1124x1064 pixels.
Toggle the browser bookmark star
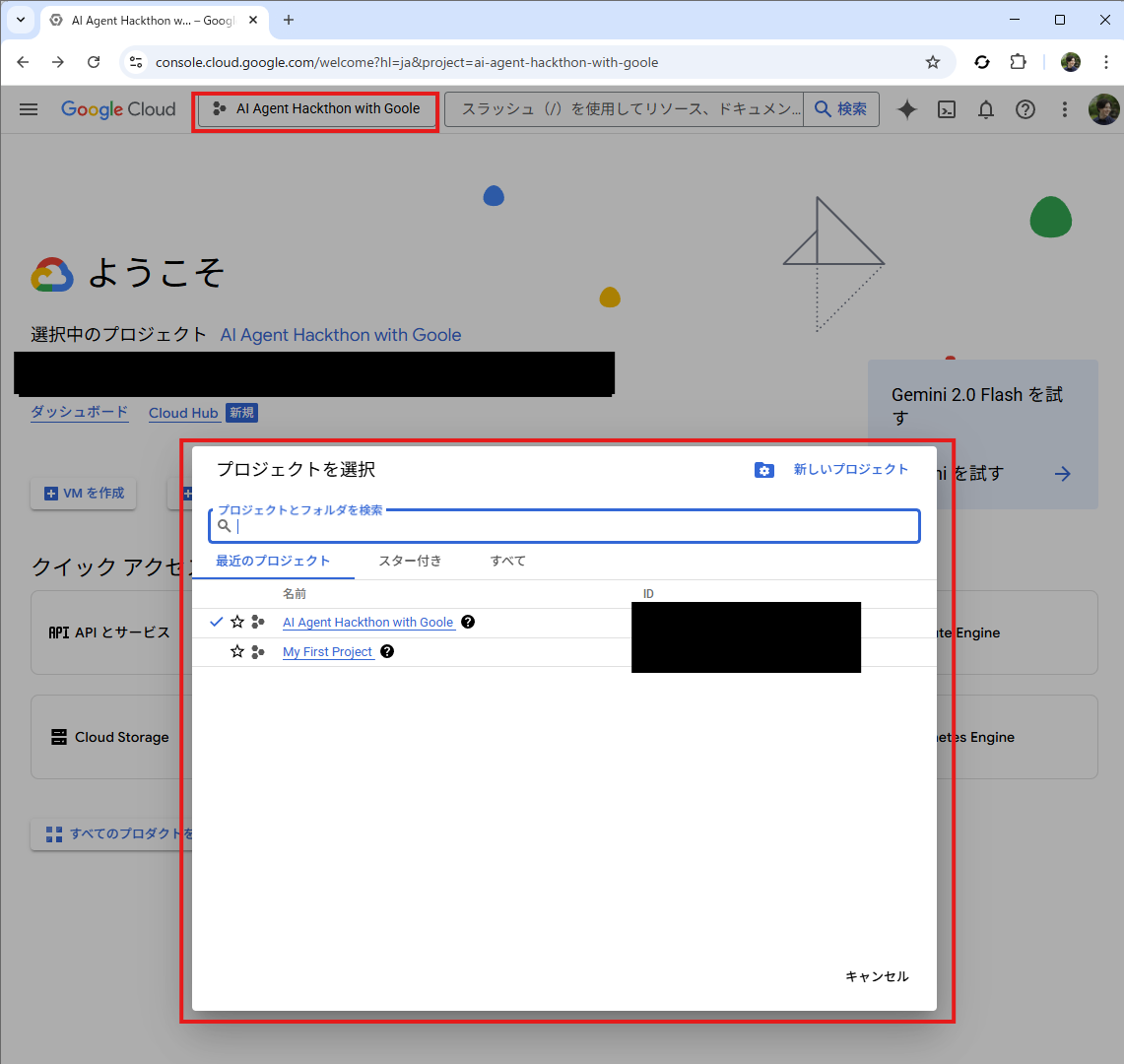point(932,61)
